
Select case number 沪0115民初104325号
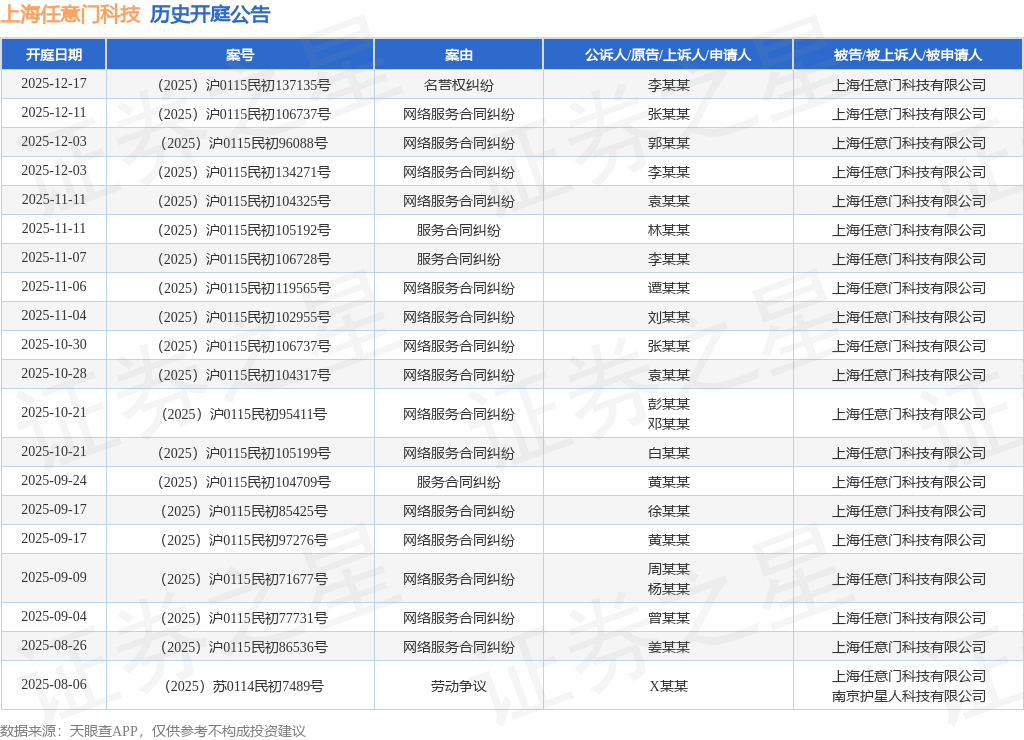coord(244,201)
